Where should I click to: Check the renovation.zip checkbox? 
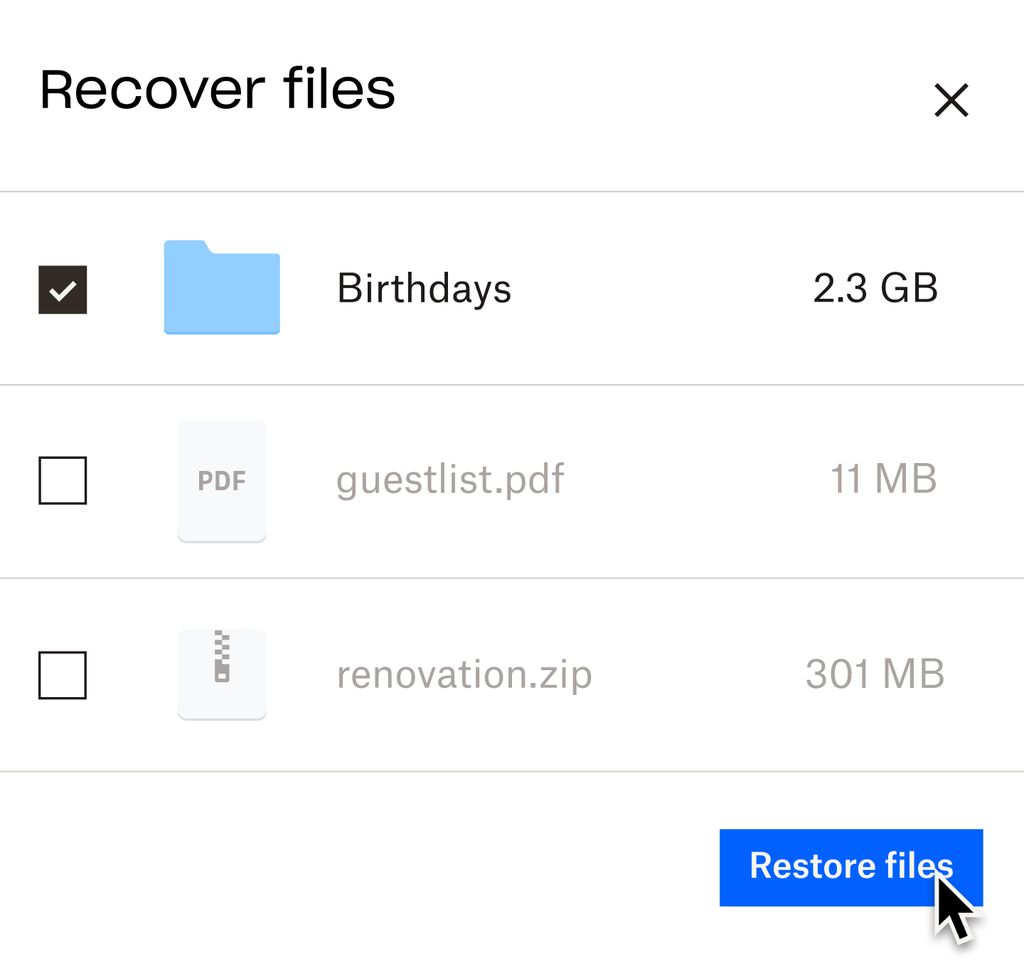(62, 673)
